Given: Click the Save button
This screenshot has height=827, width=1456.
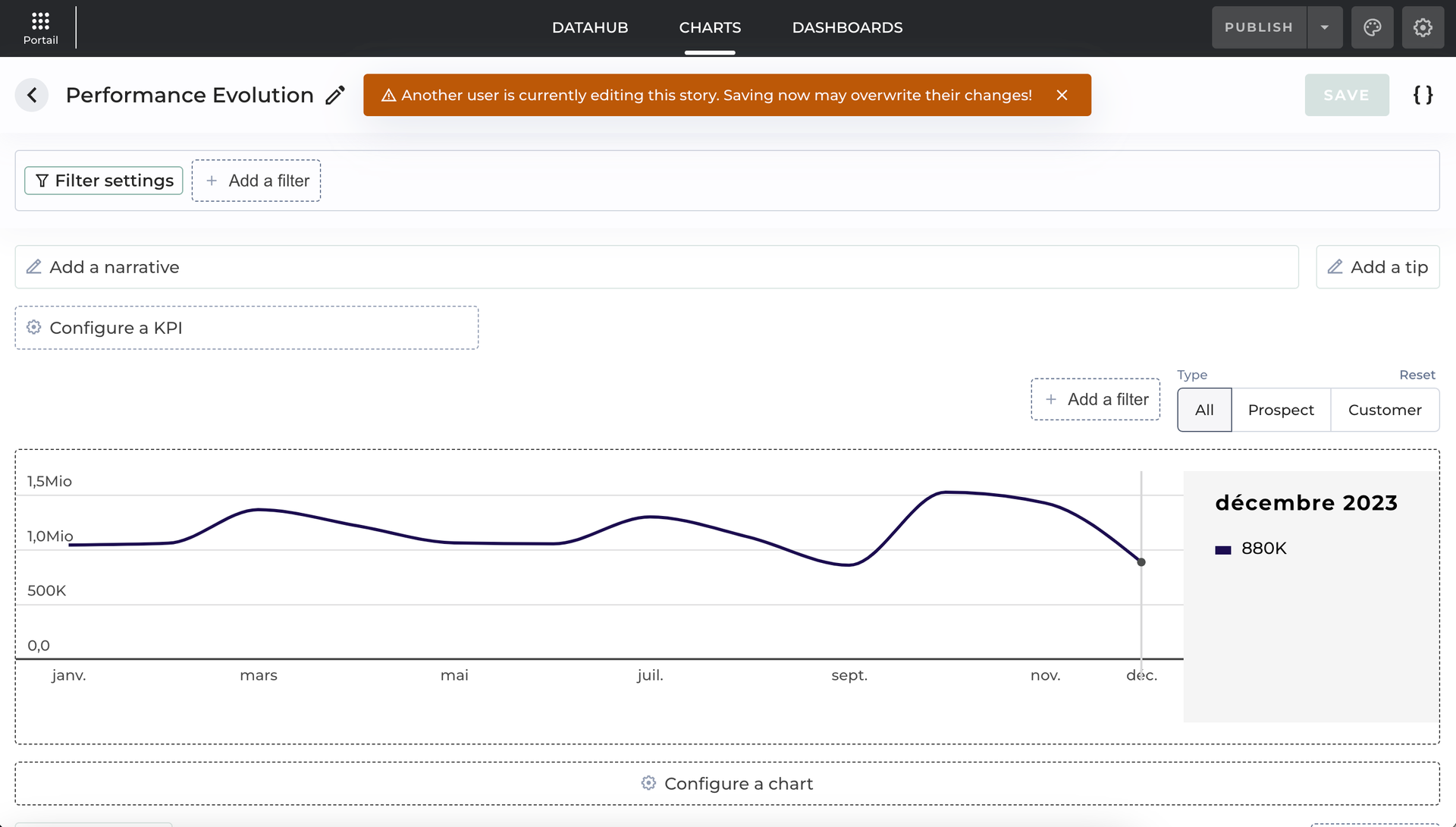Looking at the screenshot, I should (x=1346, y=95).
